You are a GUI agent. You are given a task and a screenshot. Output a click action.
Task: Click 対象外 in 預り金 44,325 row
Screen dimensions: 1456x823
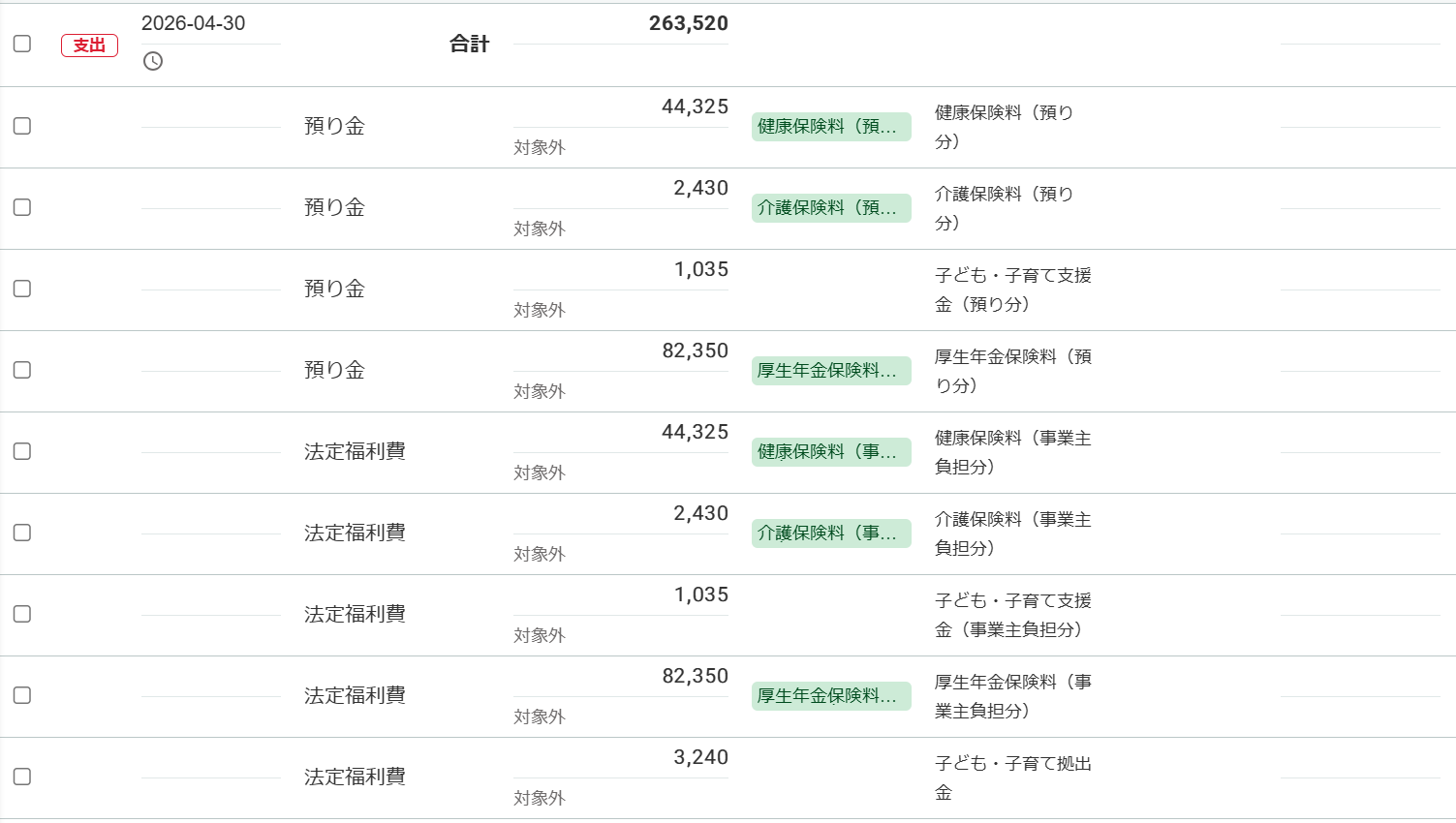[540, 147]
